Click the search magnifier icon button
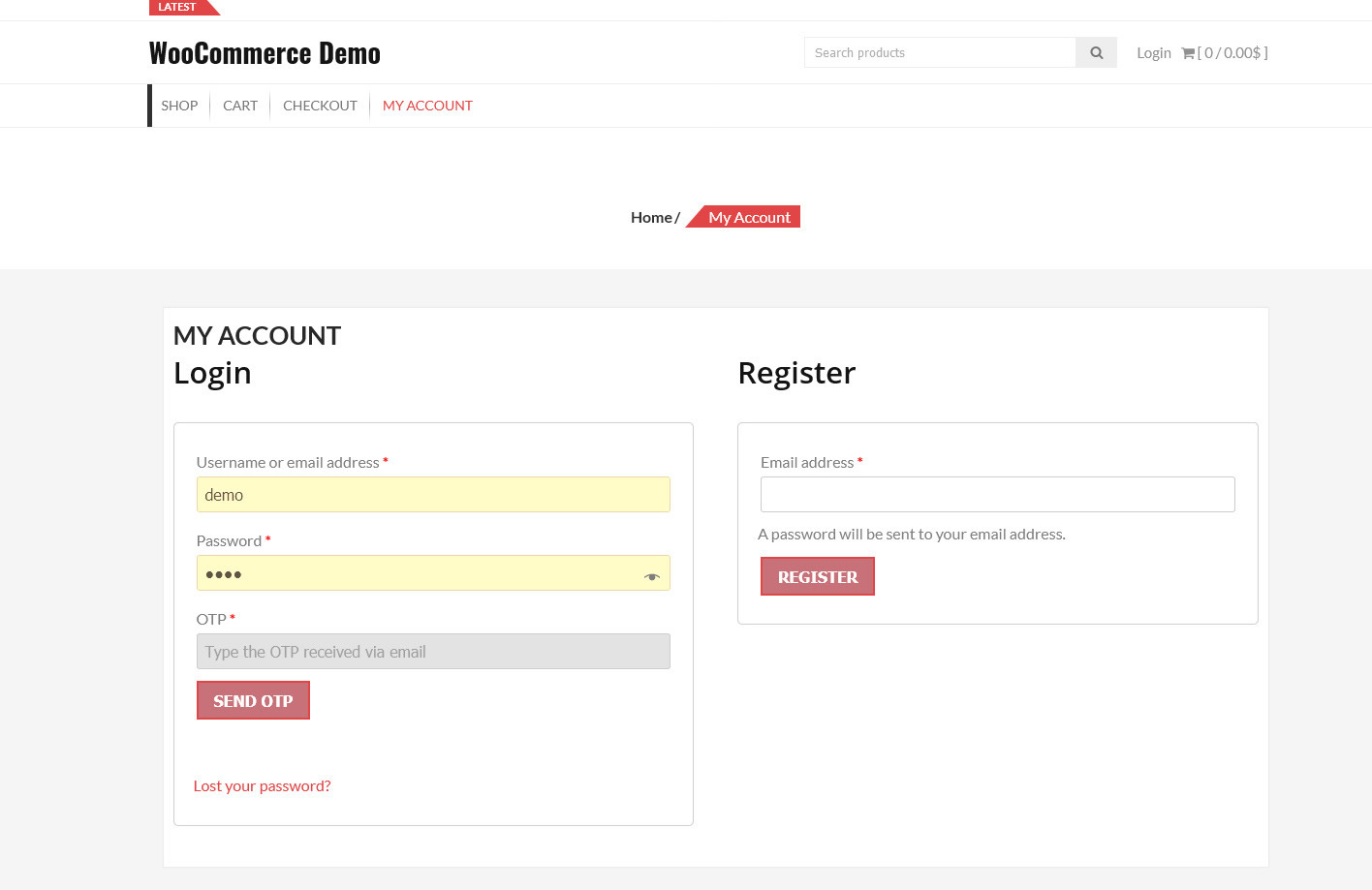The width and height of the screenshot is (1372, 890). [x=1096, y=53]
